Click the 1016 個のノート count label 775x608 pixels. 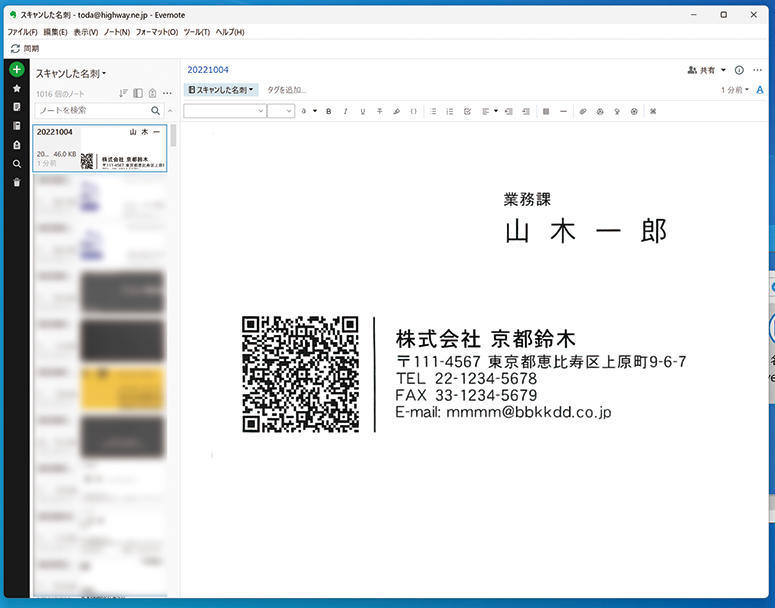[60, 93]
